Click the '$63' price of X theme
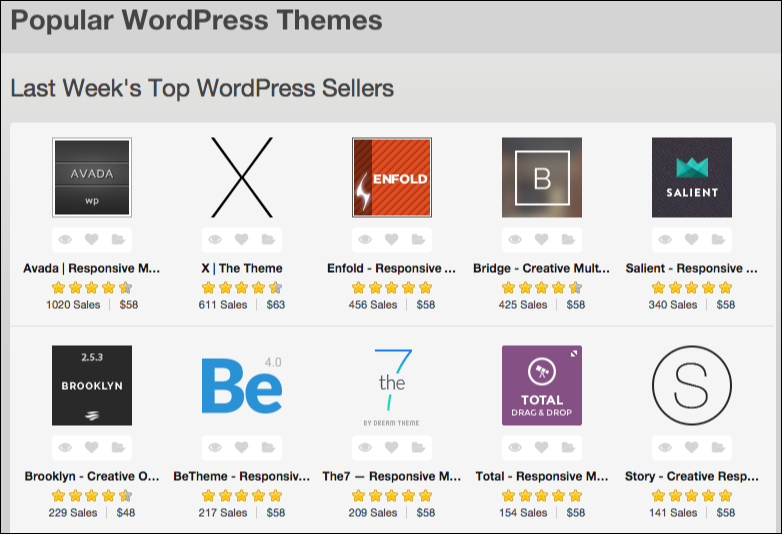The image size is (782, 534). click(275, 305)
